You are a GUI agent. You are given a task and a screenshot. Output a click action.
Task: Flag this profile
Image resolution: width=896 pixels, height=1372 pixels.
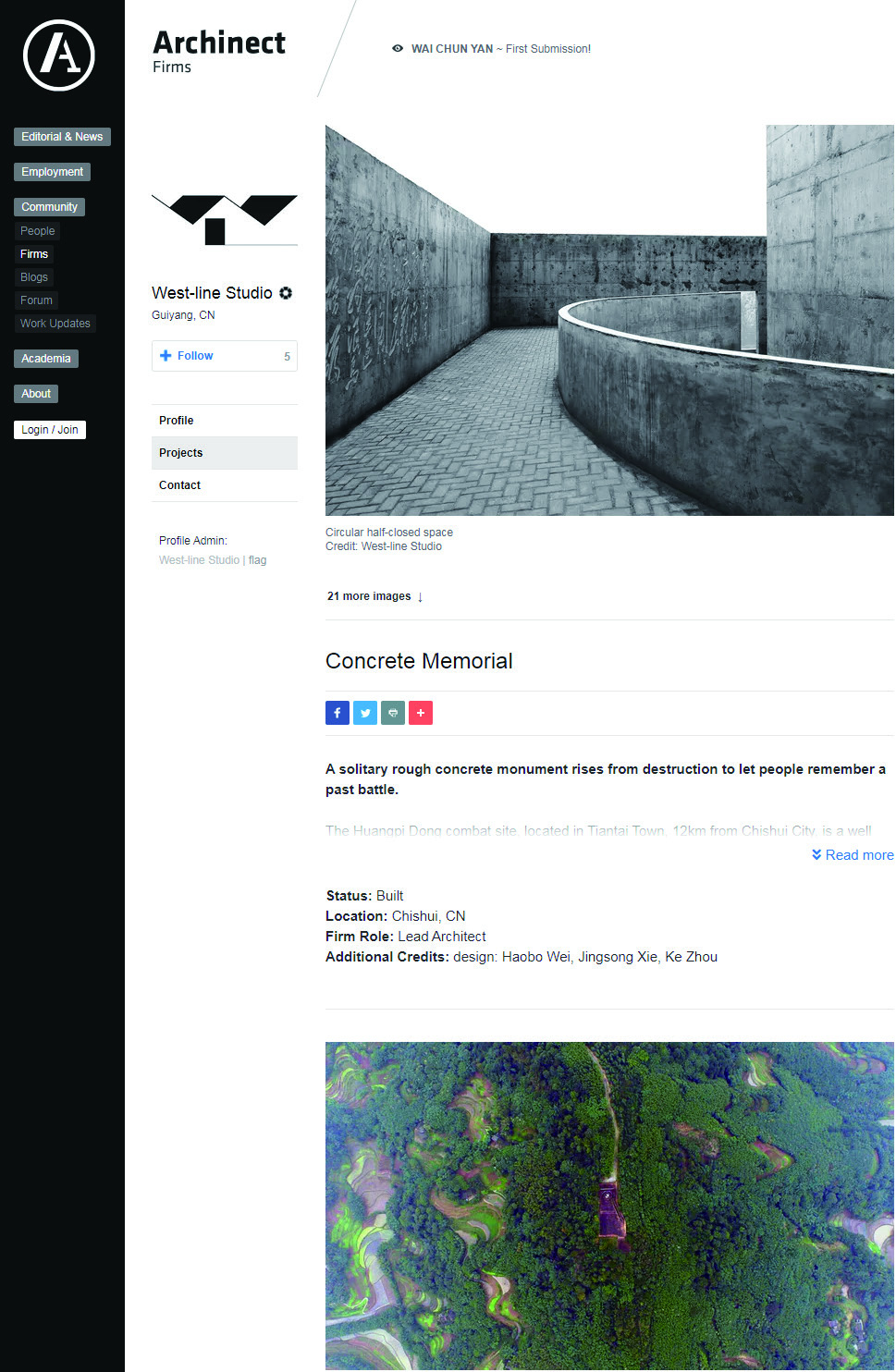coord(258,560)
